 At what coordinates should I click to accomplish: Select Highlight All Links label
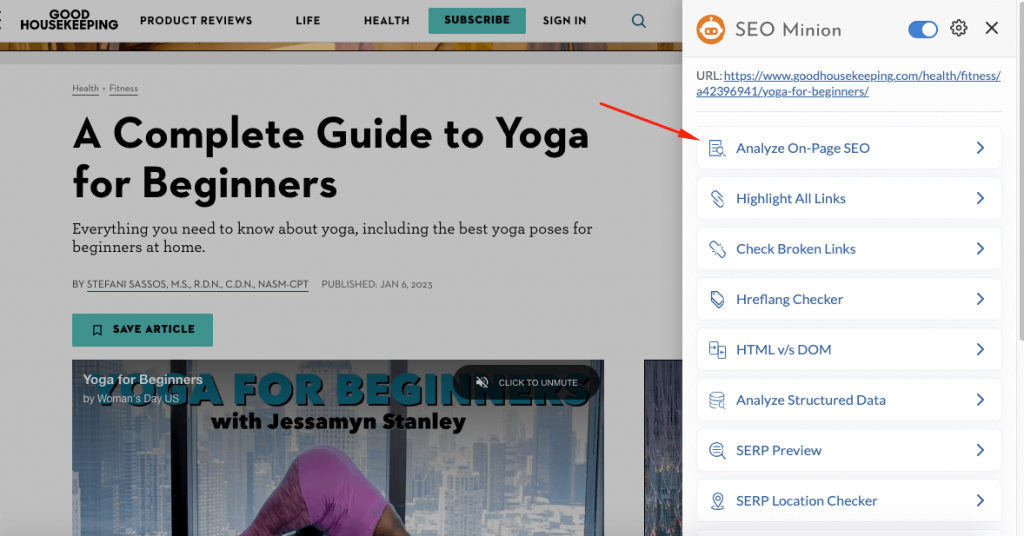coord(791,198)
